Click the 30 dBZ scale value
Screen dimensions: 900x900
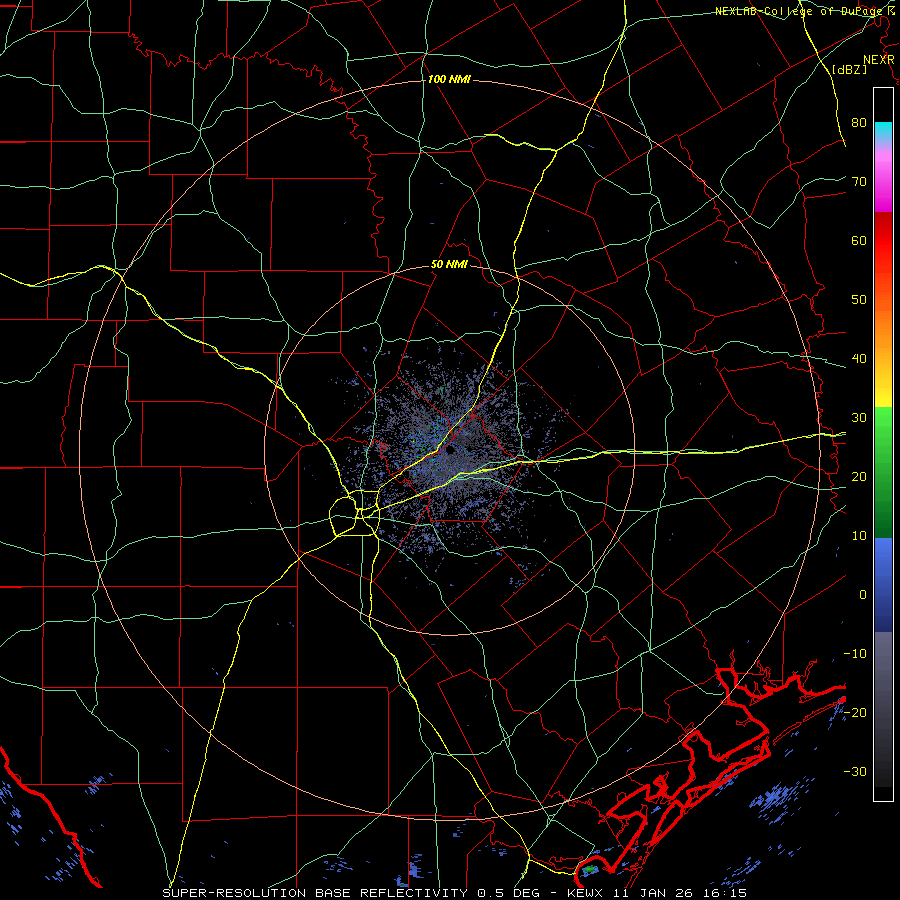coord(859,417)
